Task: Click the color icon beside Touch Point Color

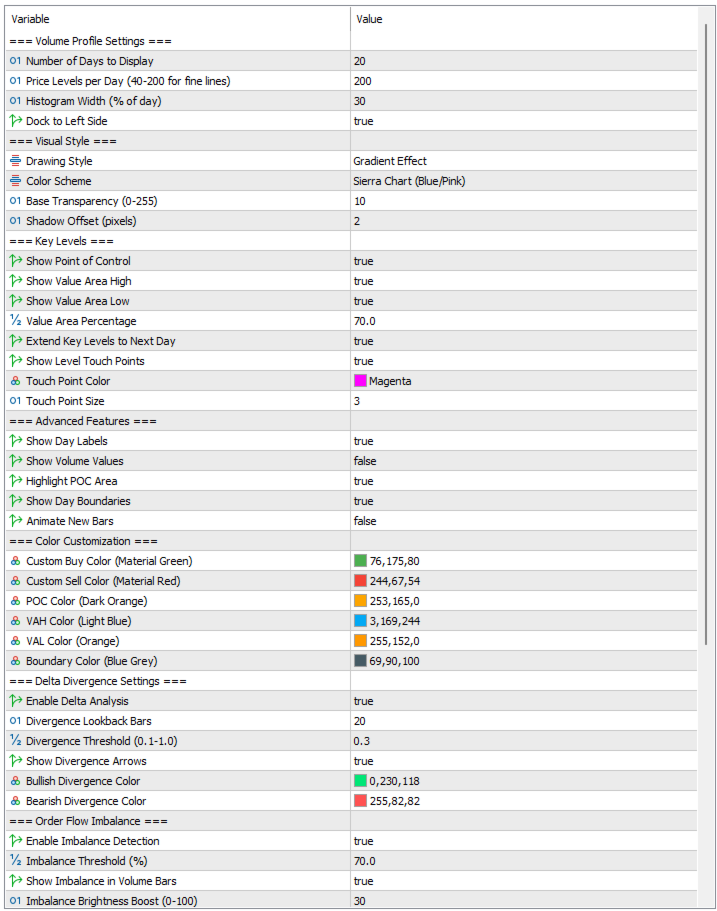Action: 15,381
